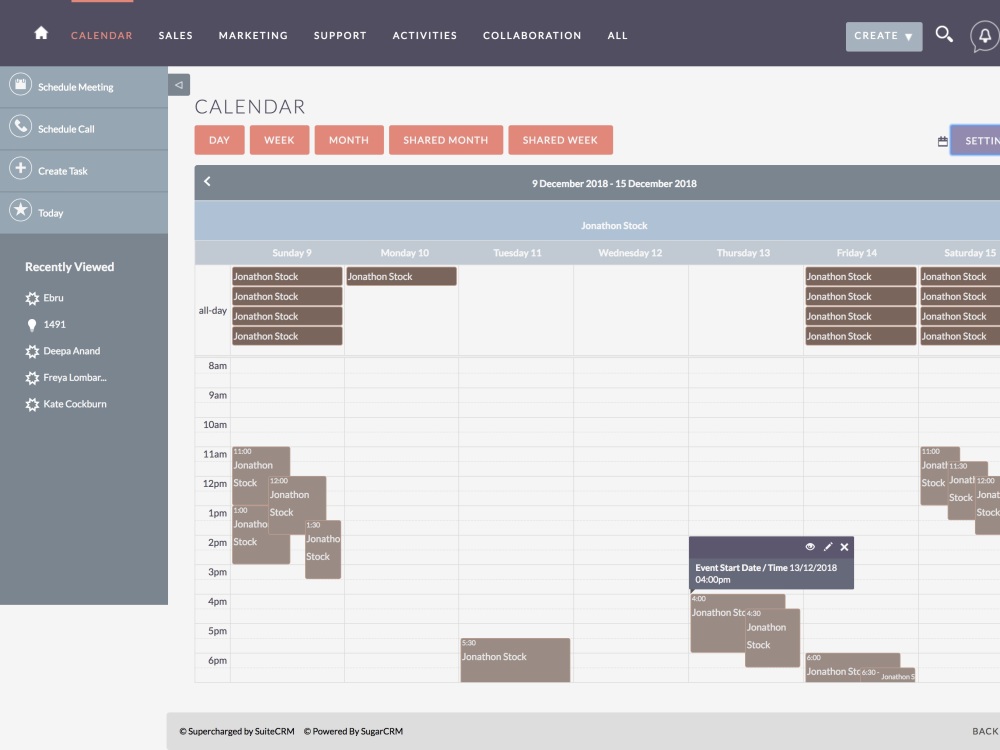Open Monday all-day Jonathon Stock event
The width and height of the screenshot is (1000, 750).
pos(401,276)
